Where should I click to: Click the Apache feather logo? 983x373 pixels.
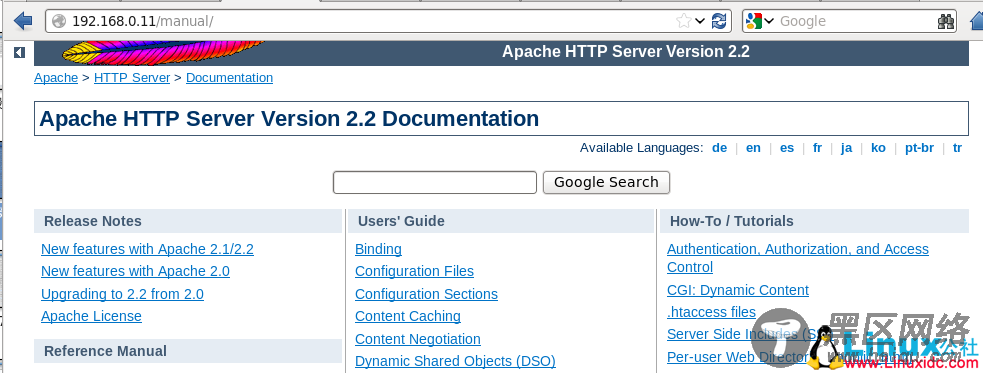coord(163,53)
